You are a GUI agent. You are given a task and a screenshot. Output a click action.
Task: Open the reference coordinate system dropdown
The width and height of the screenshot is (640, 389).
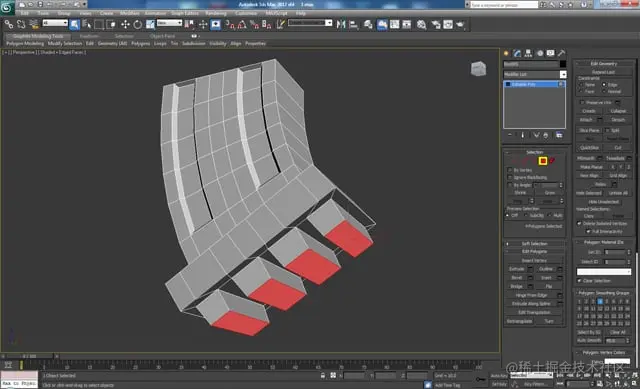click(x=169, y=23)
